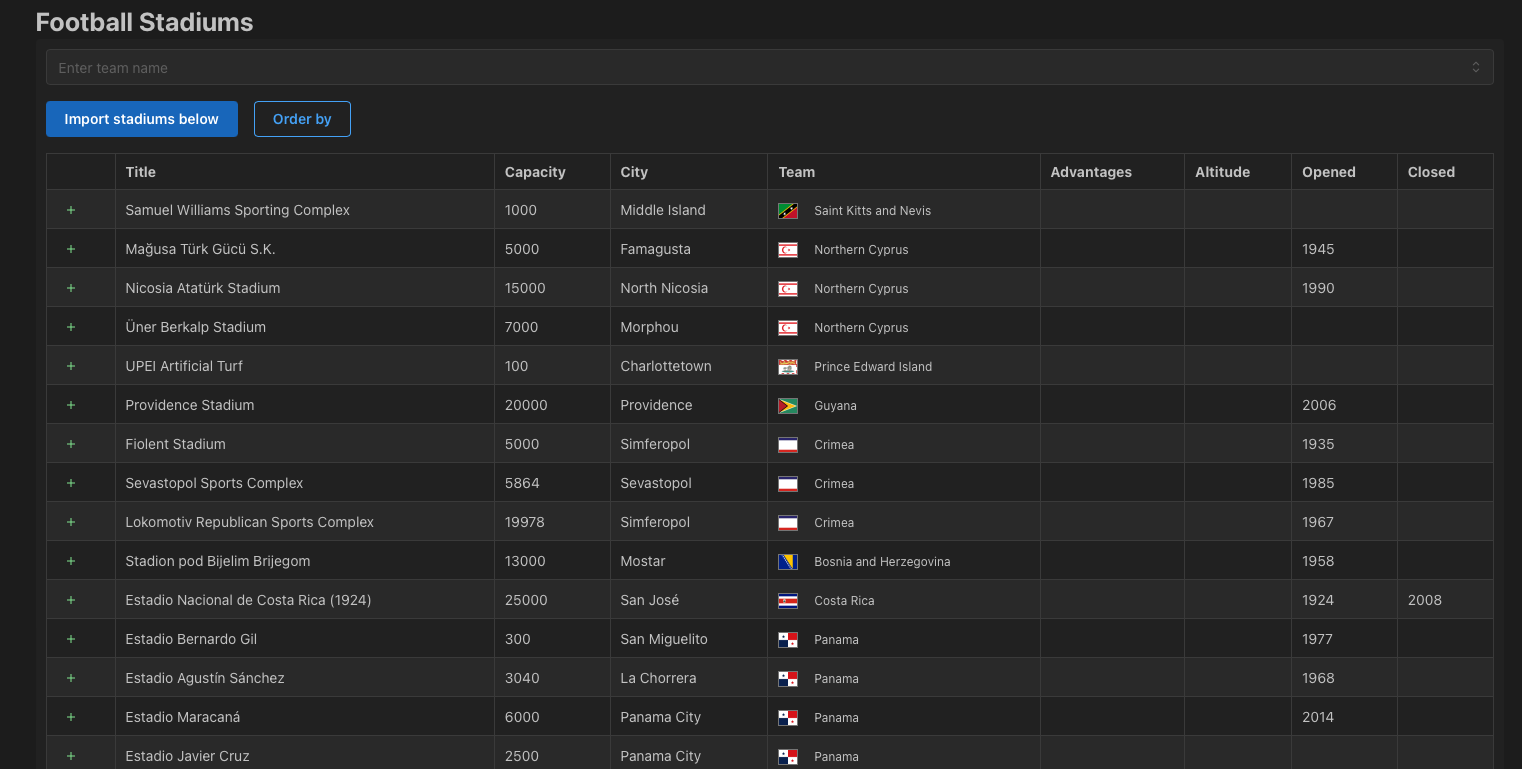Click the Prince Edward Island flag
The height and width of the screenshot is (769, 1522).
(x=788, y=367)
